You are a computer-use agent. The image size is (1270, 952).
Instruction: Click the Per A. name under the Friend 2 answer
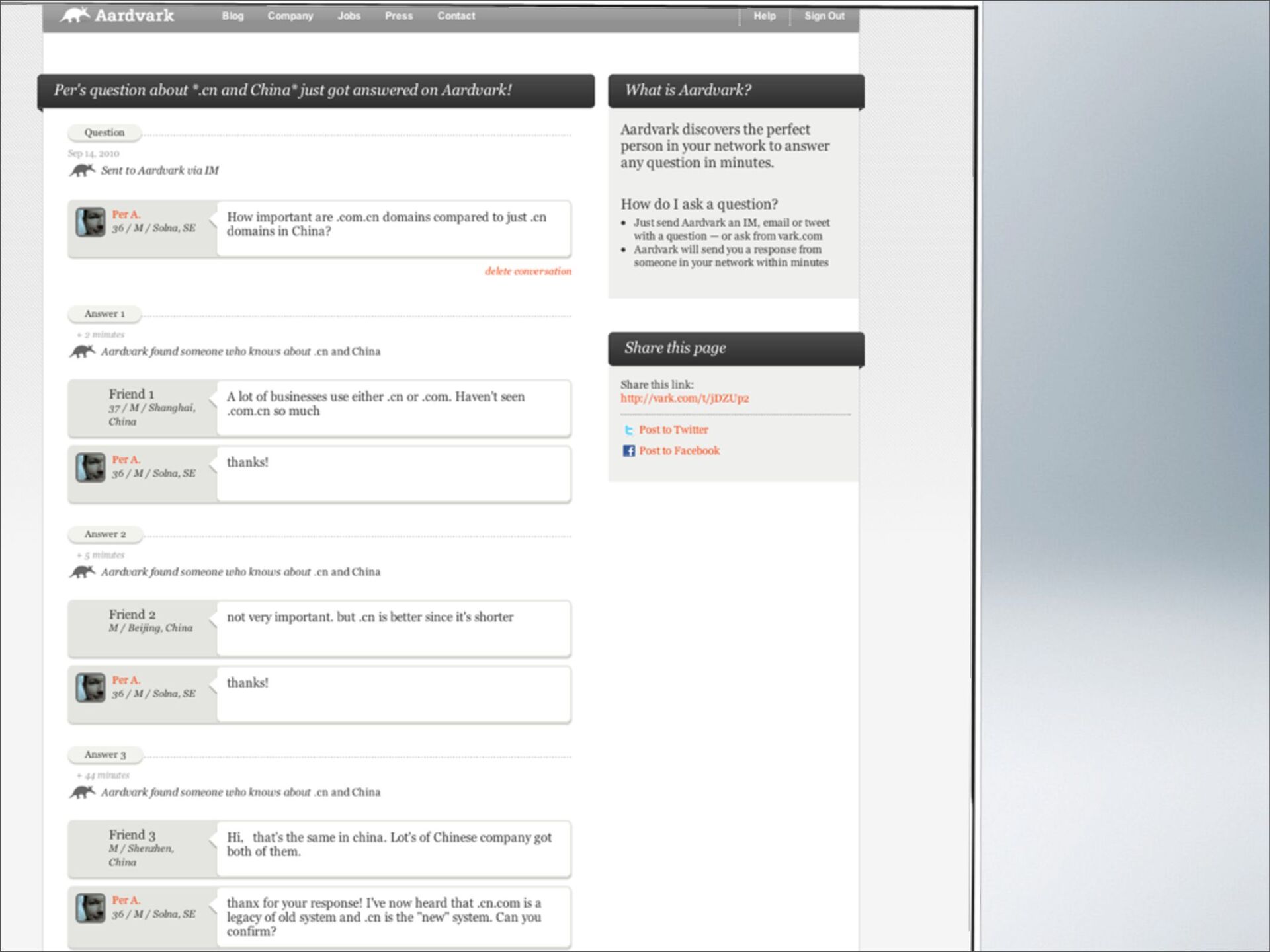point(126,680)
